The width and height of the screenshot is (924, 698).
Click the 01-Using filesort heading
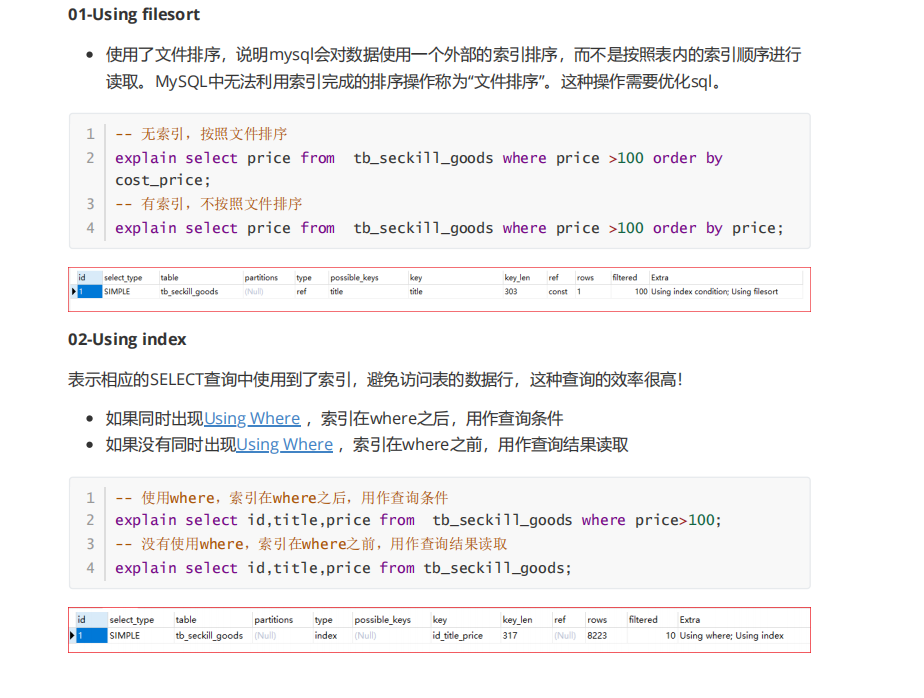(134, 14)
